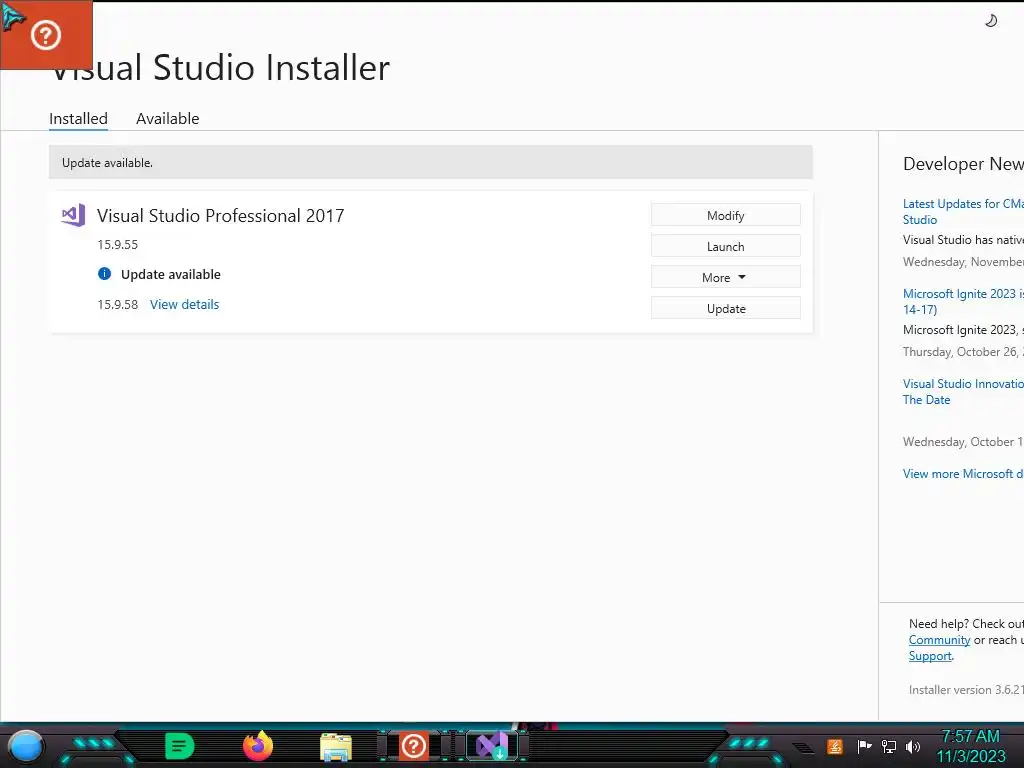The height and width of the screenshot is (768, 1024).
Task: Click the Update button
Action: click(726, 308)
